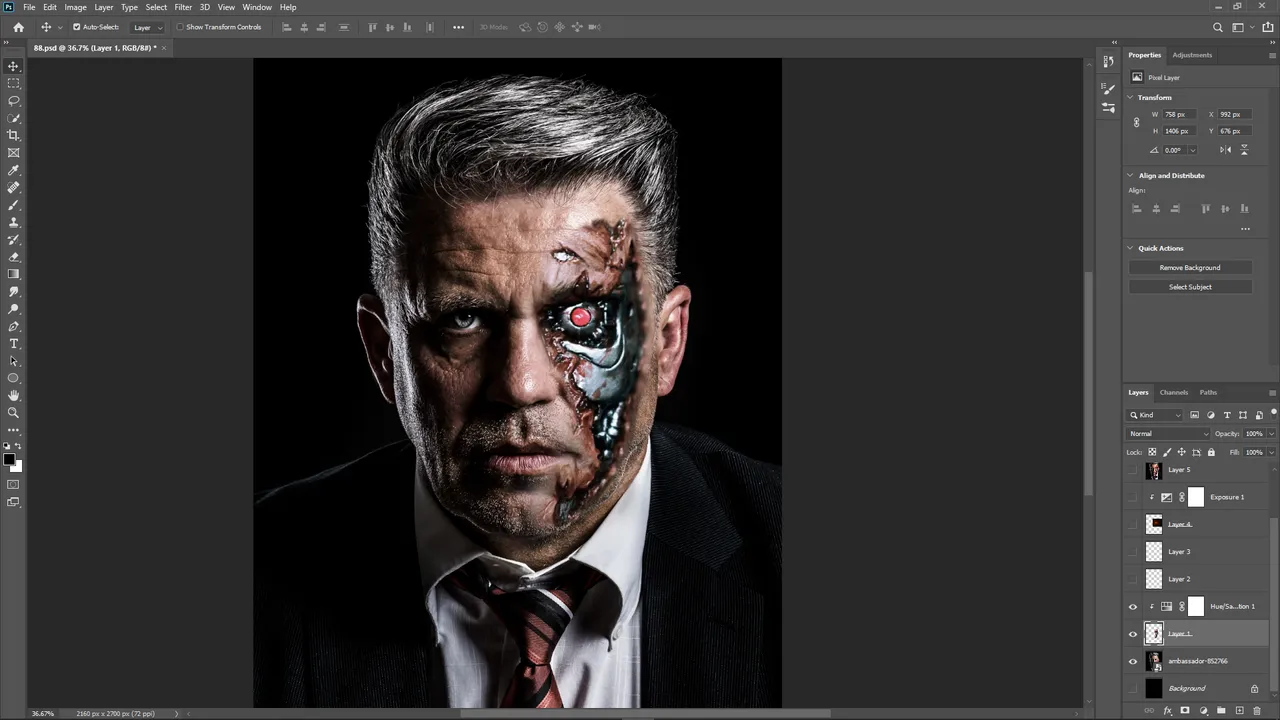This screenshot has width=1280, height=720.
Task: Show Background layer visibility
Action: [1133, 688]
